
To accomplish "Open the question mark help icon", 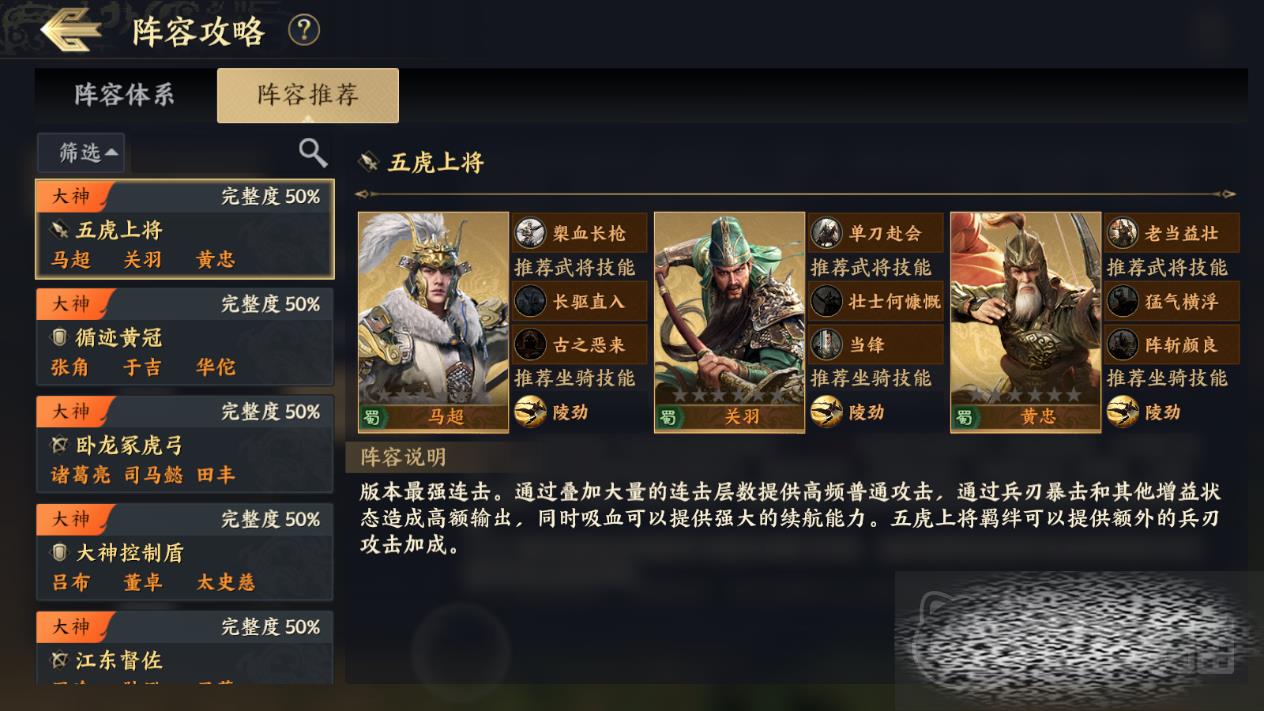I will [x=304, y=30].
